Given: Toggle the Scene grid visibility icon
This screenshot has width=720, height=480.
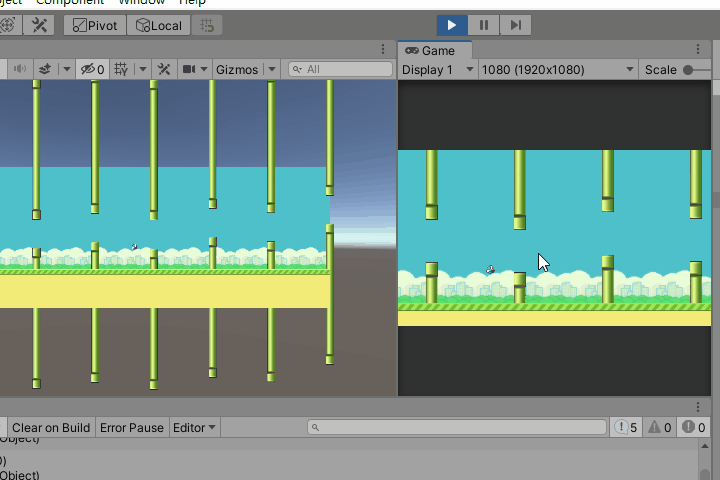Looking at the screenshot, I should tap(121, 69).
